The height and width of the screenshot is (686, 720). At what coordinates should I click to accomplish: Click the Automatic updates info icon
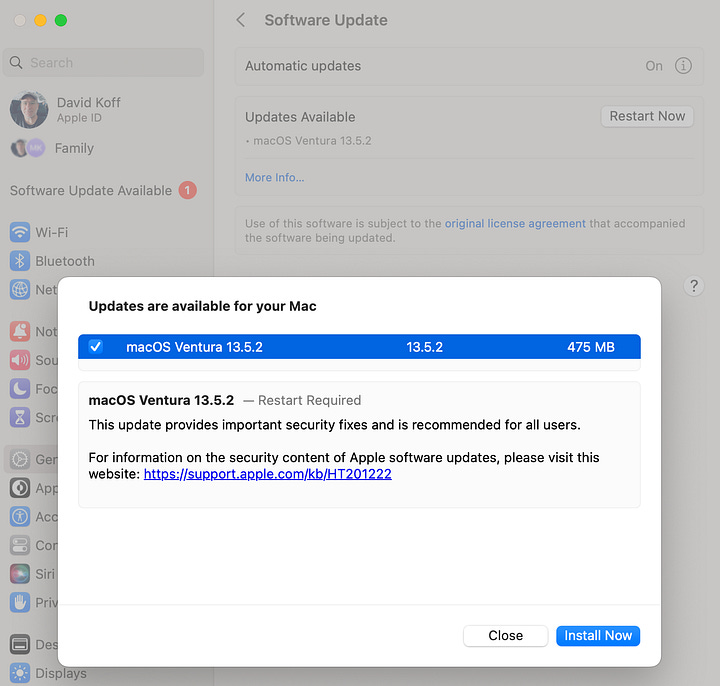pos(683,66)
